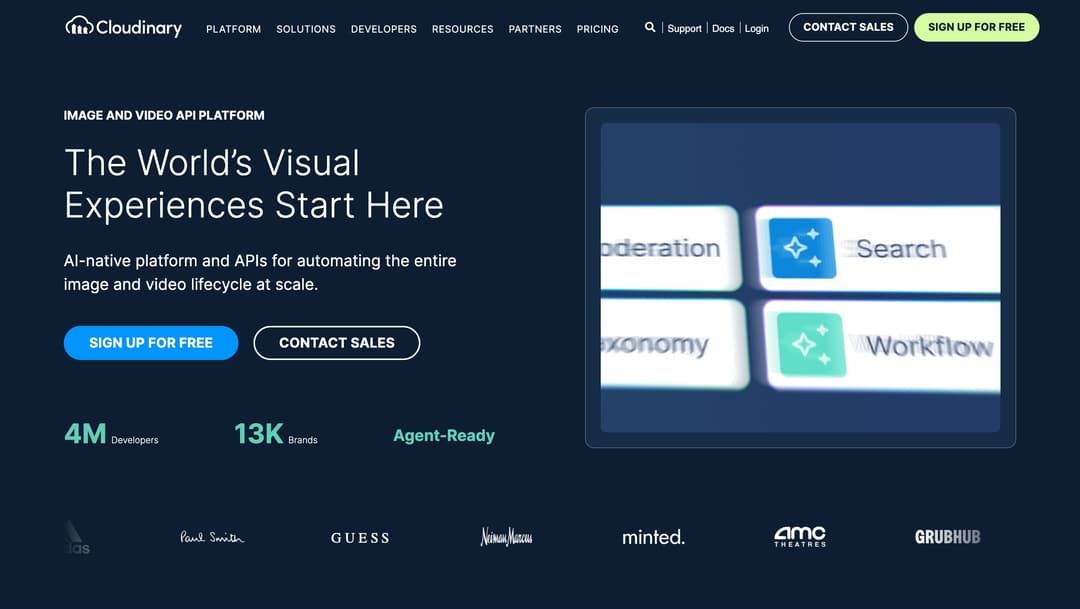Click the Cloudinary logo
Image resolution: width=1080 pixels, height=609 pixels.
123,27
